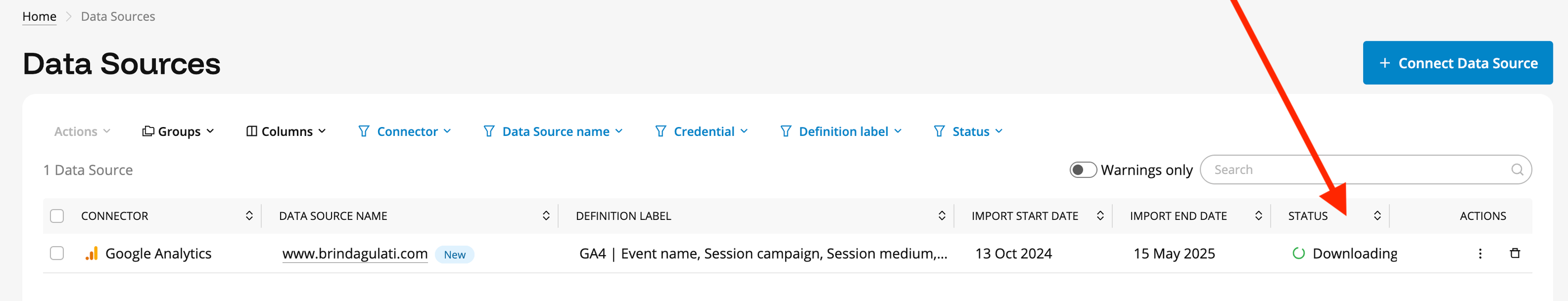Sort by Connector column arrows
The width and height of the screenshot is (1568, 301).
coord(249,216)
